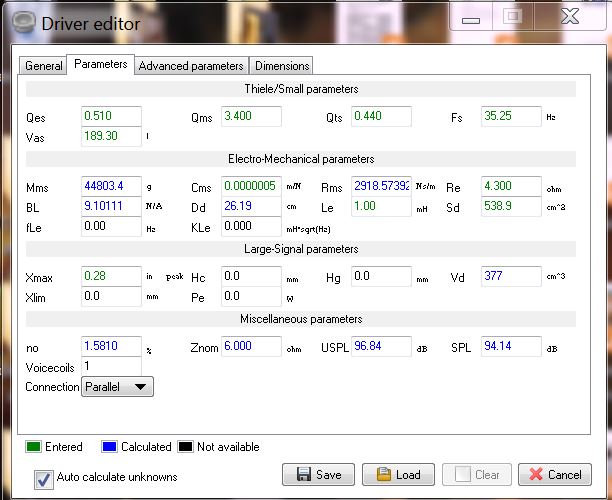This screenshot has height=500, width=612.
Task: Click the Miscellaneous parameters heading
Action: click(x=301, y=319)
